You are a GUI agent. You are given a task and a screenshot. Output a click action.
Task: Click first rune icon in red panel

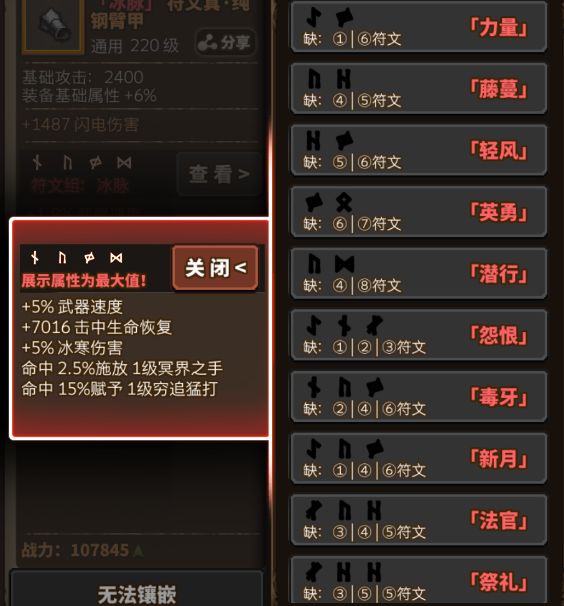pos(35,258)
